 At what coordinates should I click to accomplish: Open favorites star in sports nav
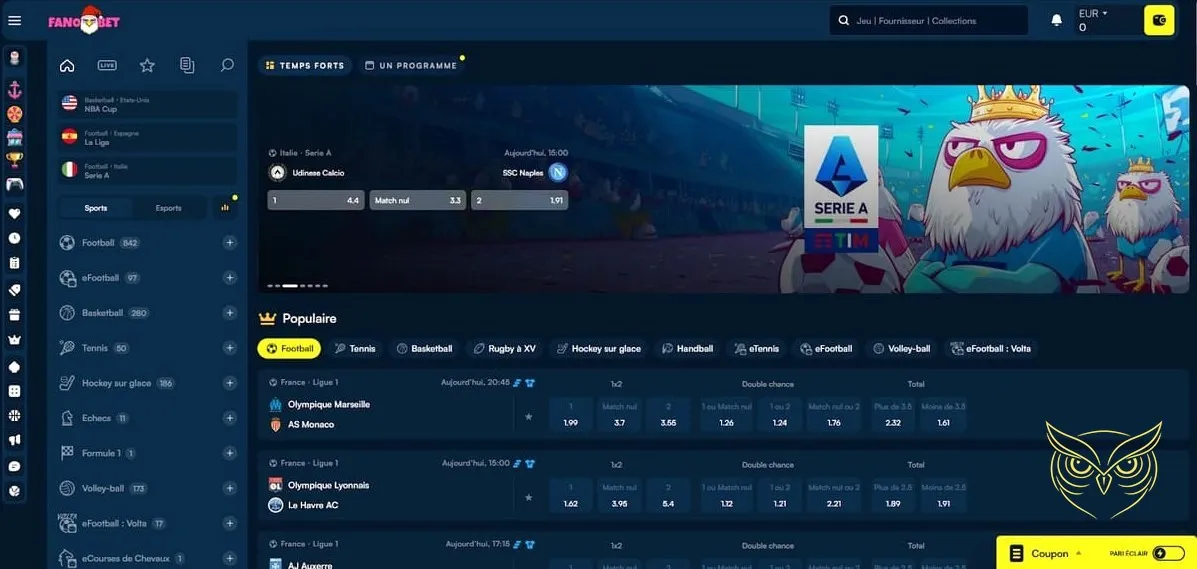[x=147, y=66]
